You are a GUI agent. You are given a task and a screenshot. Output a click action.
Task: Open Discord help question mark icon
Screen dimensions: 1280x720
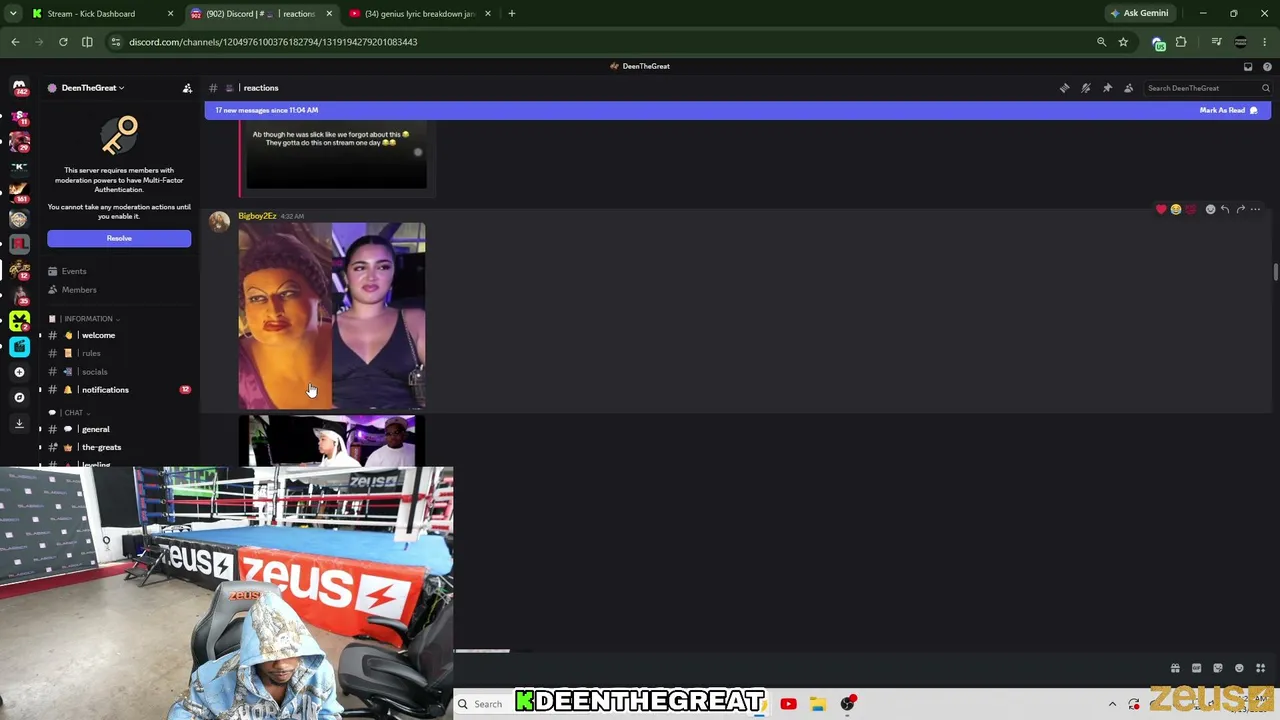coord(1267,67)
